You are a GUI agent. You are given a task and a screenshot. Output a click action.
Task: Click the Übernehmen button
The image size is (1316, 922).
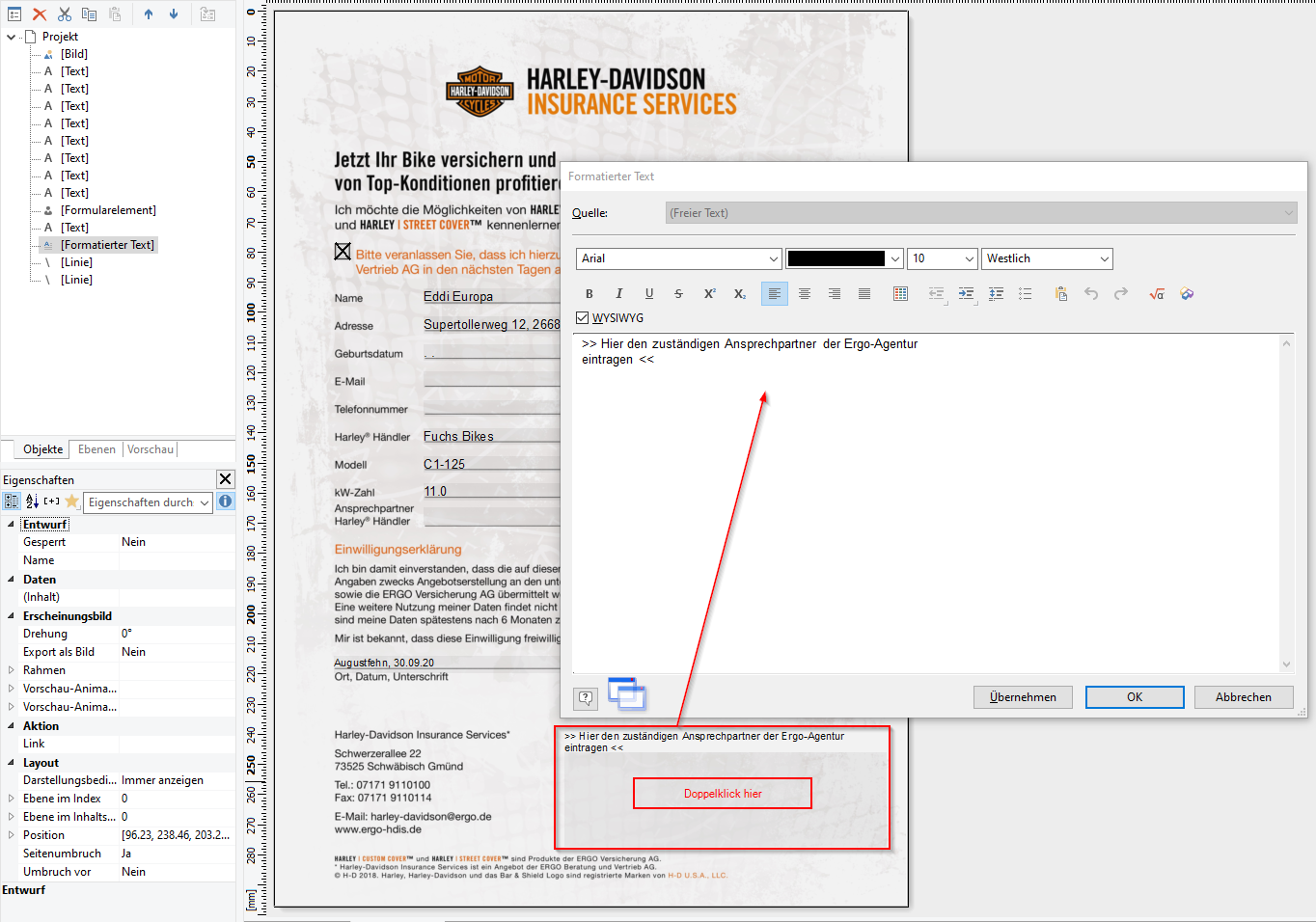pos(1023,697)
